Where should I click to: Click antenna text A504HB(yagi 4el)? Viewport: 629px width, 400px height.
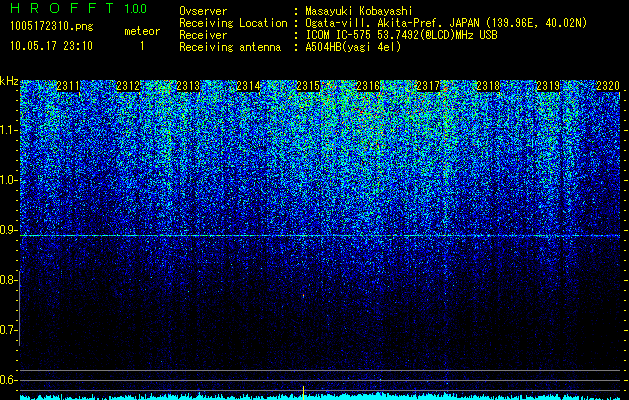tap(353, 47)
